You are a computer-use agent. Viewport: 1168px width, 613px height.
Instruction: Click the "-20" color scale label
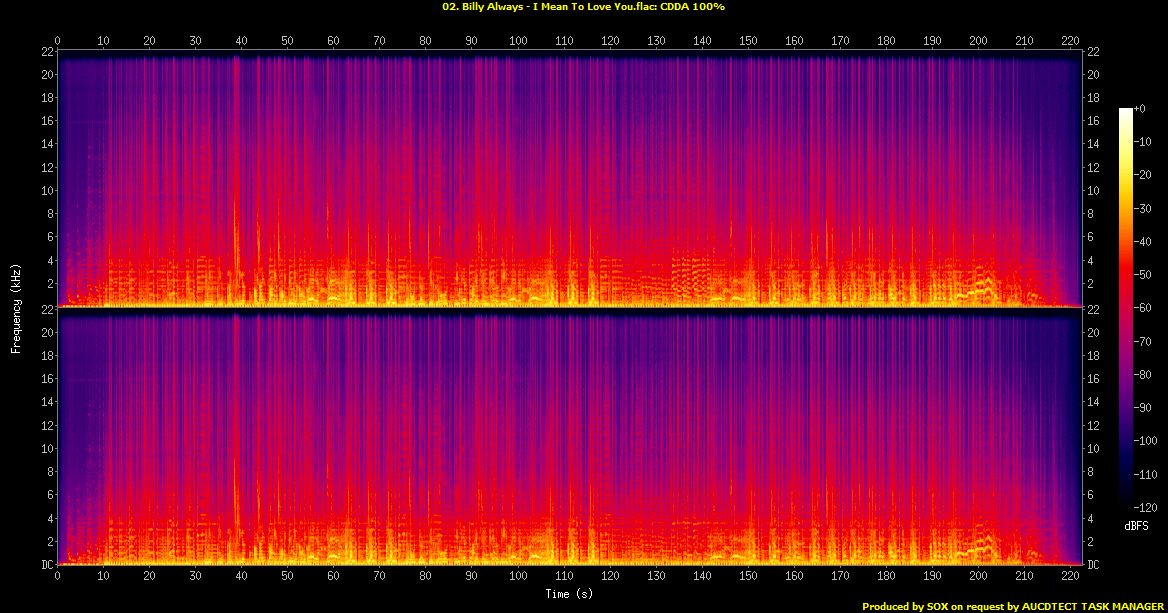pos(1143,175)
